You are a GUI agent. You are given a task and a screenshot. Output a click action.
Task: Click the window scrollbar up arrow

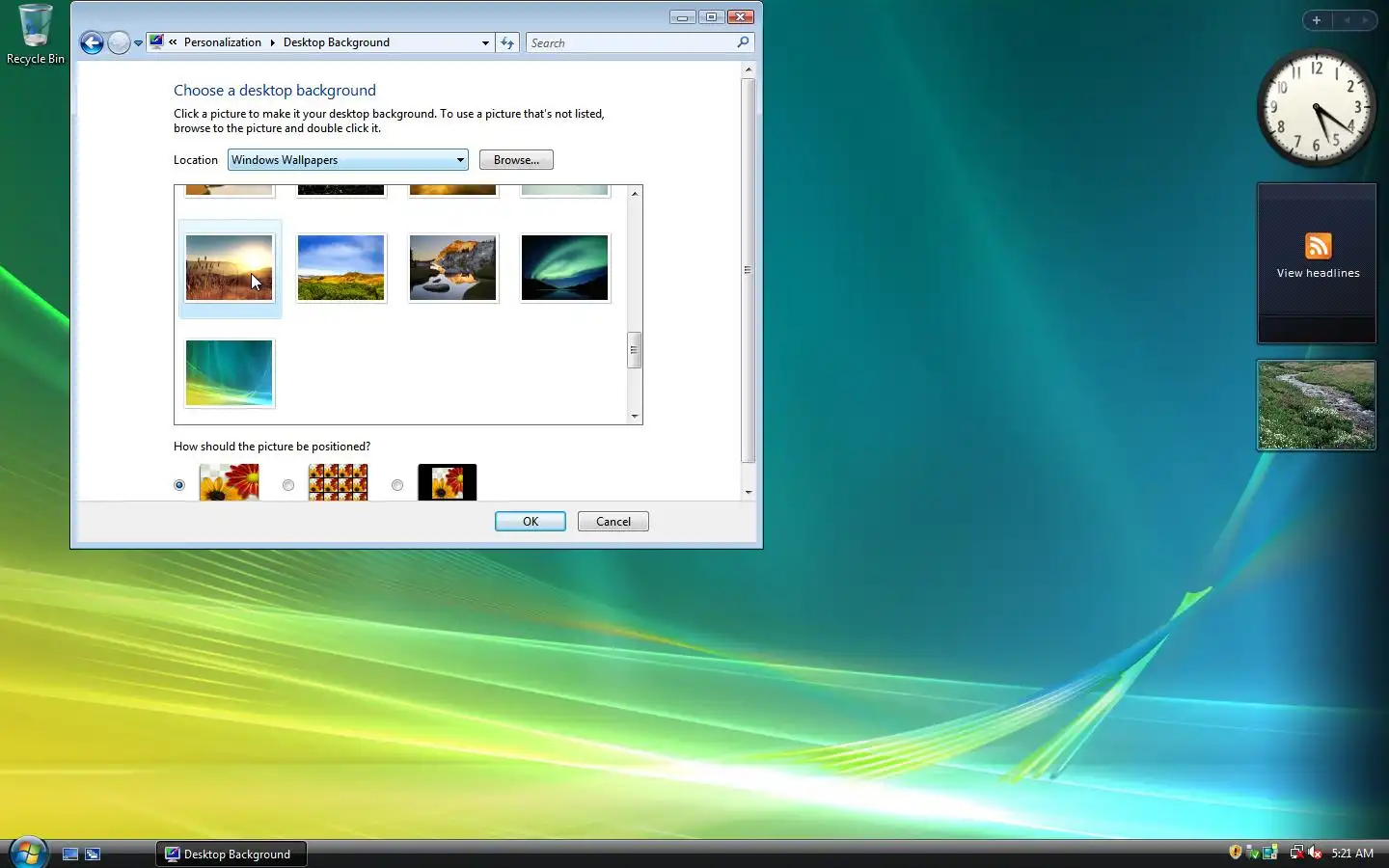click(x=749, y=70)
